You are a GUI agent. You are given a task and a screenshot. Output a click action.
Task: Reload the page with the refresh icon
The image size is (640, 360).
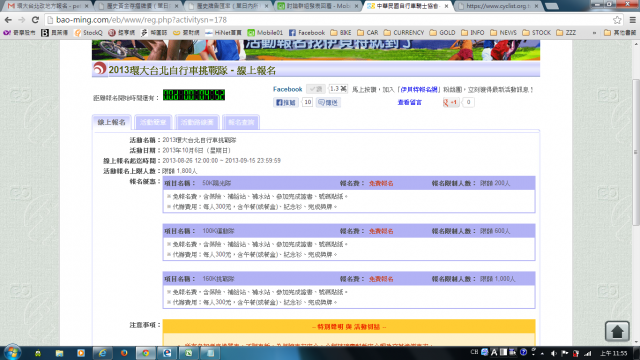36,20
